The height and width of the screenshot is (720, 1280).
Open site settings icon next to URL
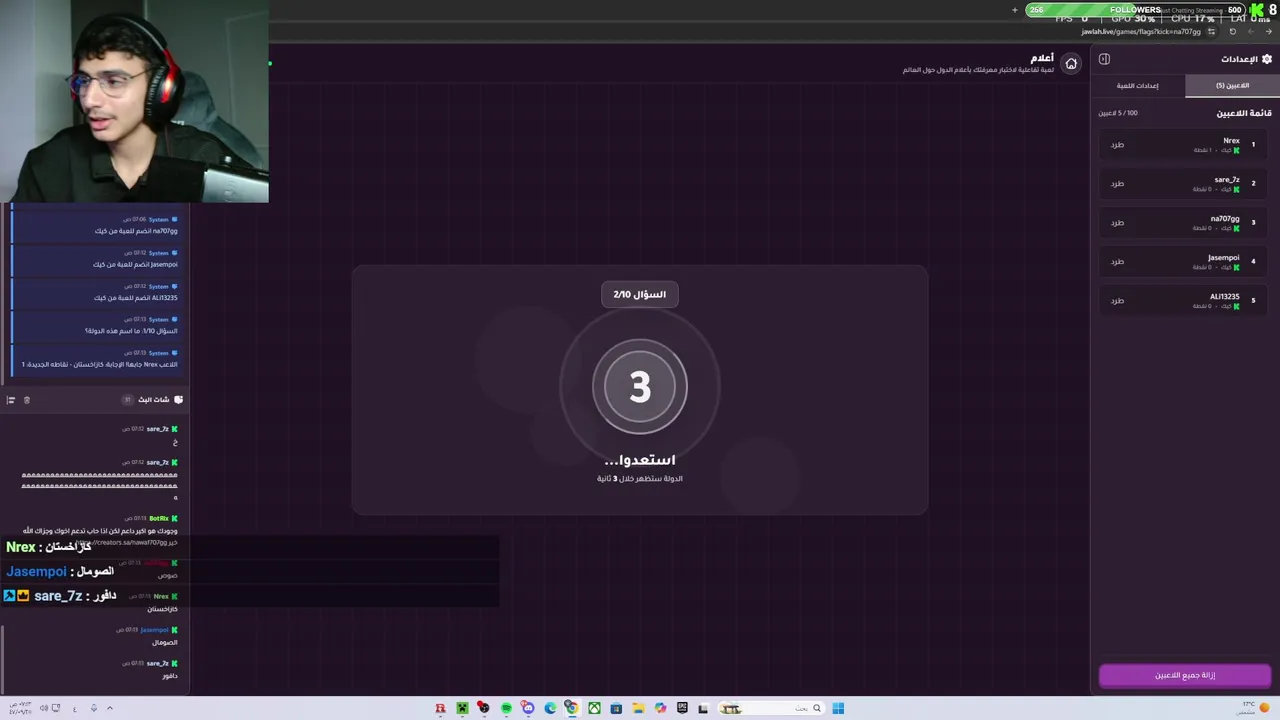coord(1212,31)
